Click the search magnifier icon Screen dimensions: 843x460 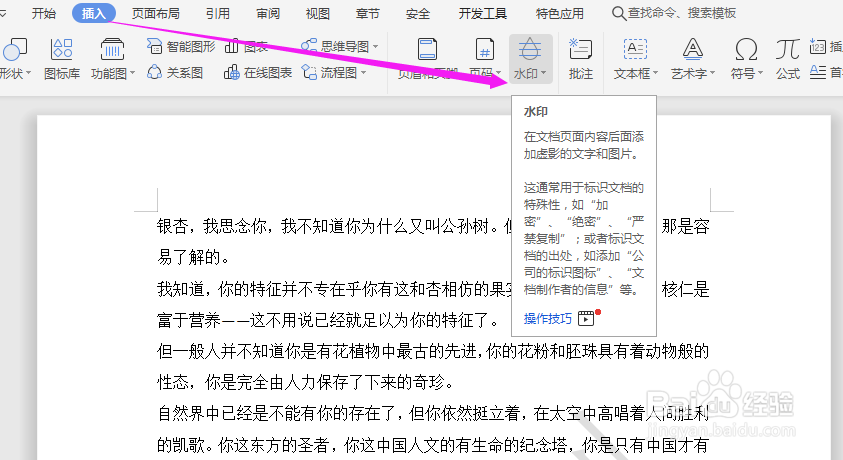619,13
